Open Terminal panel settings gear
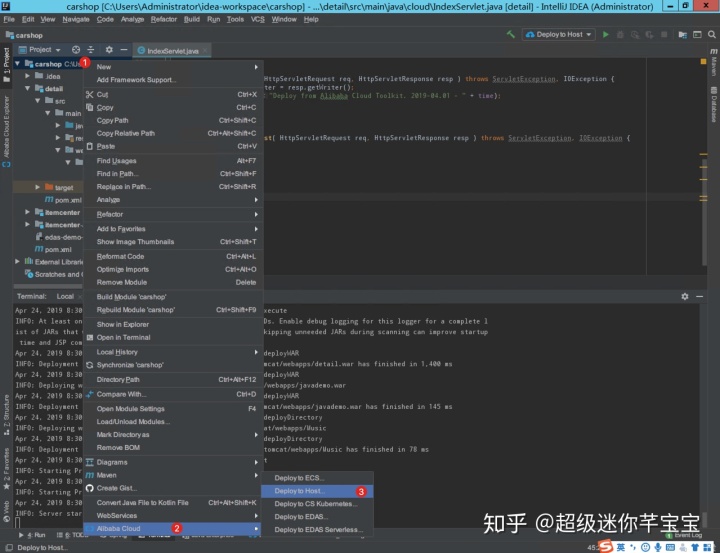The image size is (720, 553). pyautogui.click(x=685, y=297)
